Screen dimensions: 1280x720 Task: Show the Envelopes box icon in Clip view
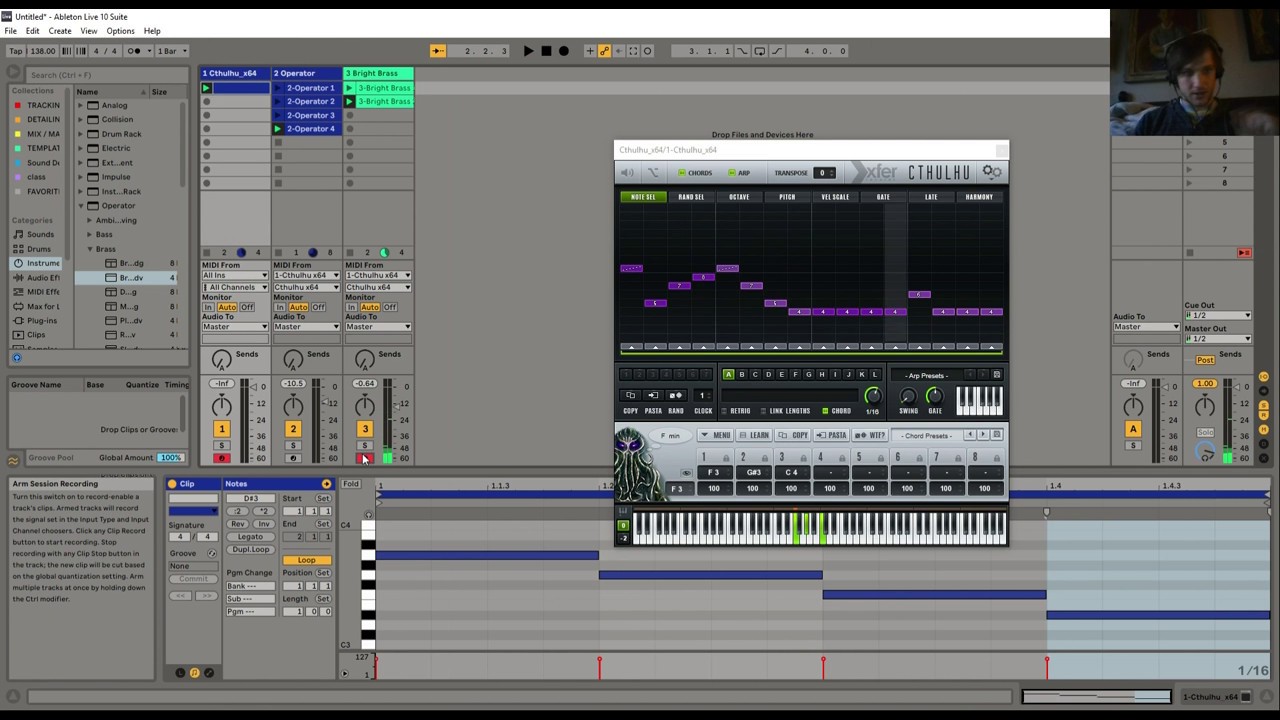click(x=209, y=673)
